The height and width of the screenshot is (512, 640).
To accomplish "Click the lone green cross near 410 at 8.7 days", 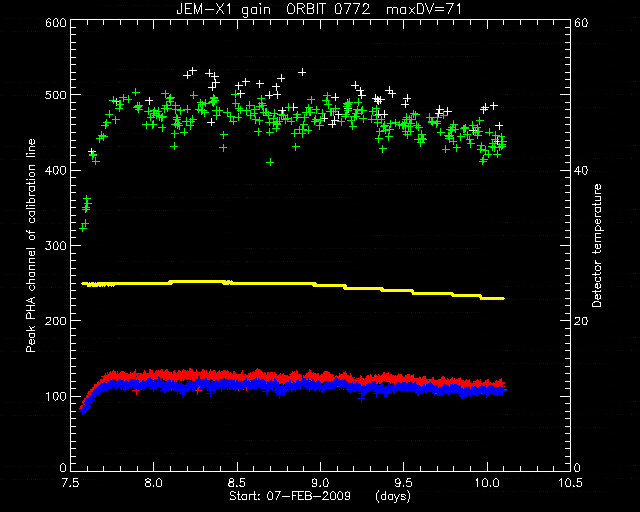I will point(270,163).
